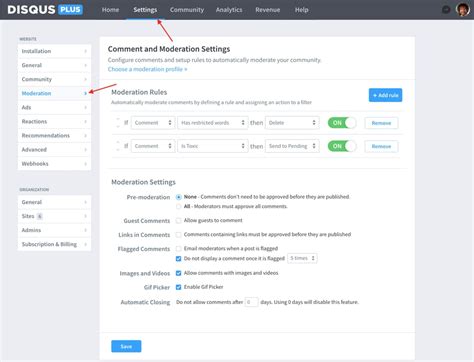The width and height of the screenshot is (474, 362).
Task: Open the Settings tab
Action: (x=145, y=10)
